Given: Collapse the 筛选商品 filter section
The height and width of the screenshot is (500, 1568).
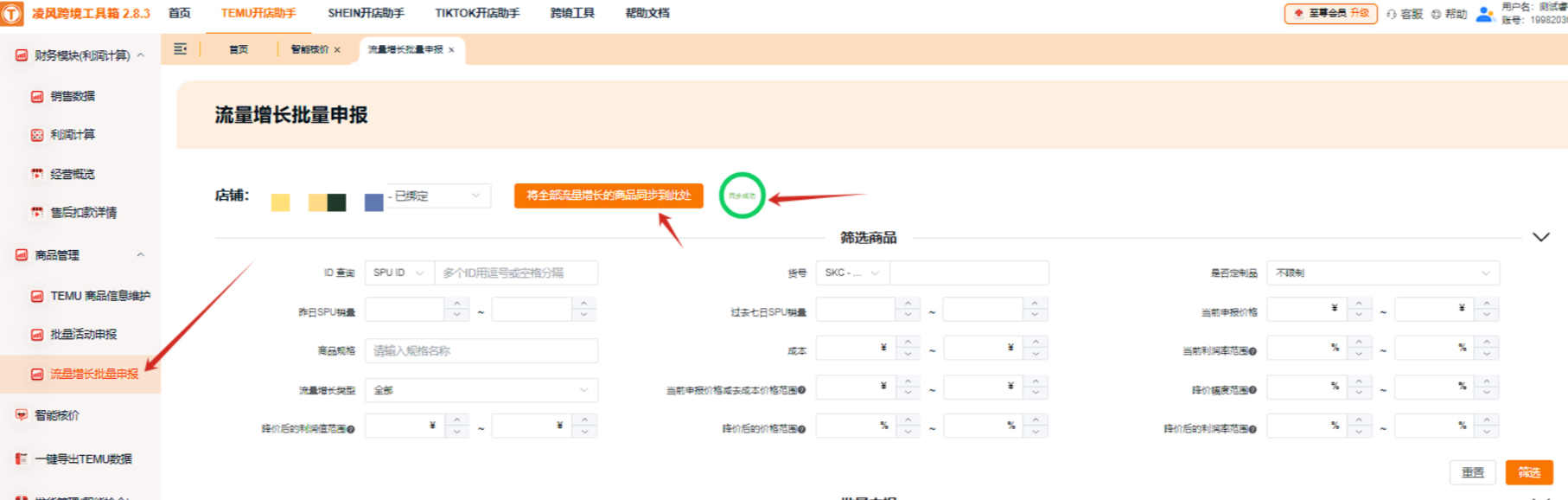Looking at the screenshot, I should (1540, 237).
